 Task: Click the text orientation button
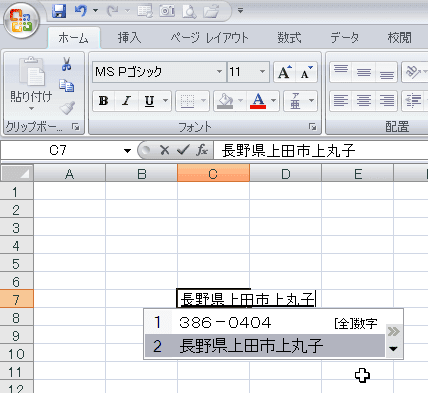[413, 72]
